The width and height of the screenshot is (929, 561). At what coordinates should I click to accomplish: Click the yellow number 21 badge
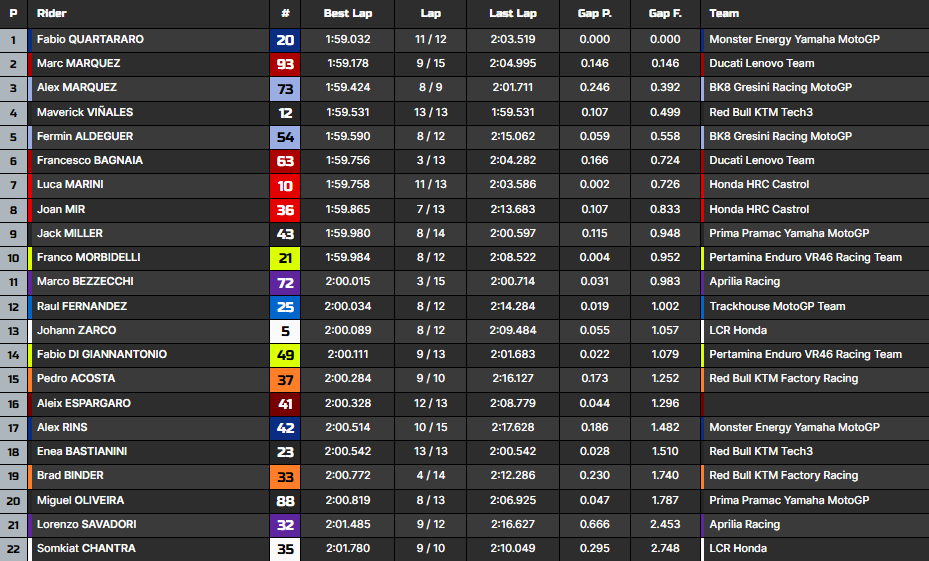(285, 258)
